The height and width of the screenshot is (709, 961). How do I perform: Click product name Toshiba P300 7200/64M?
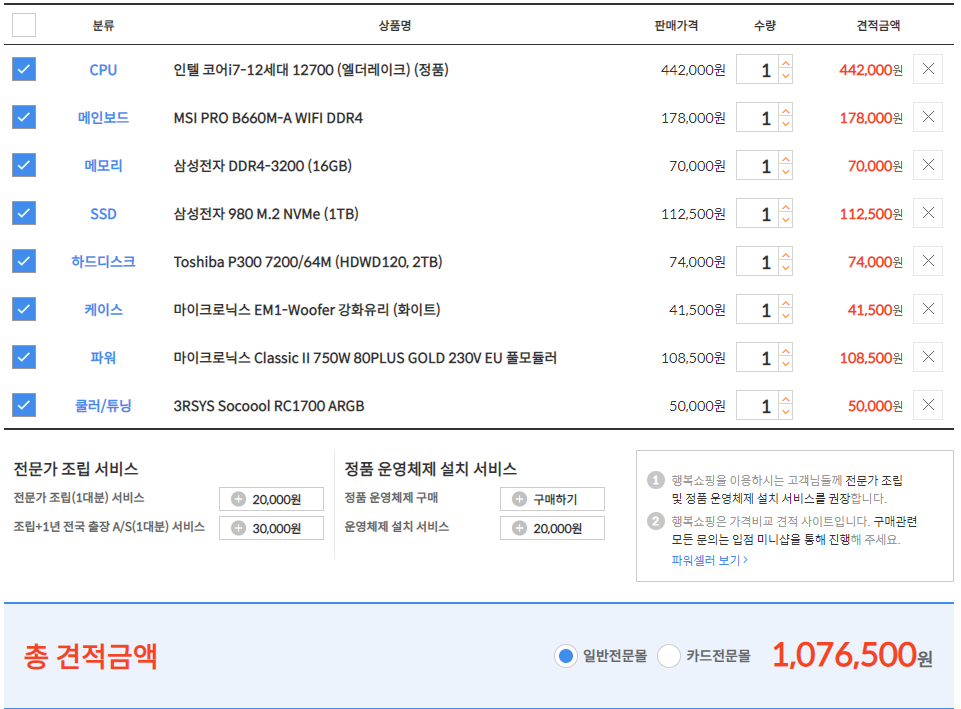(x=308, y=262)
